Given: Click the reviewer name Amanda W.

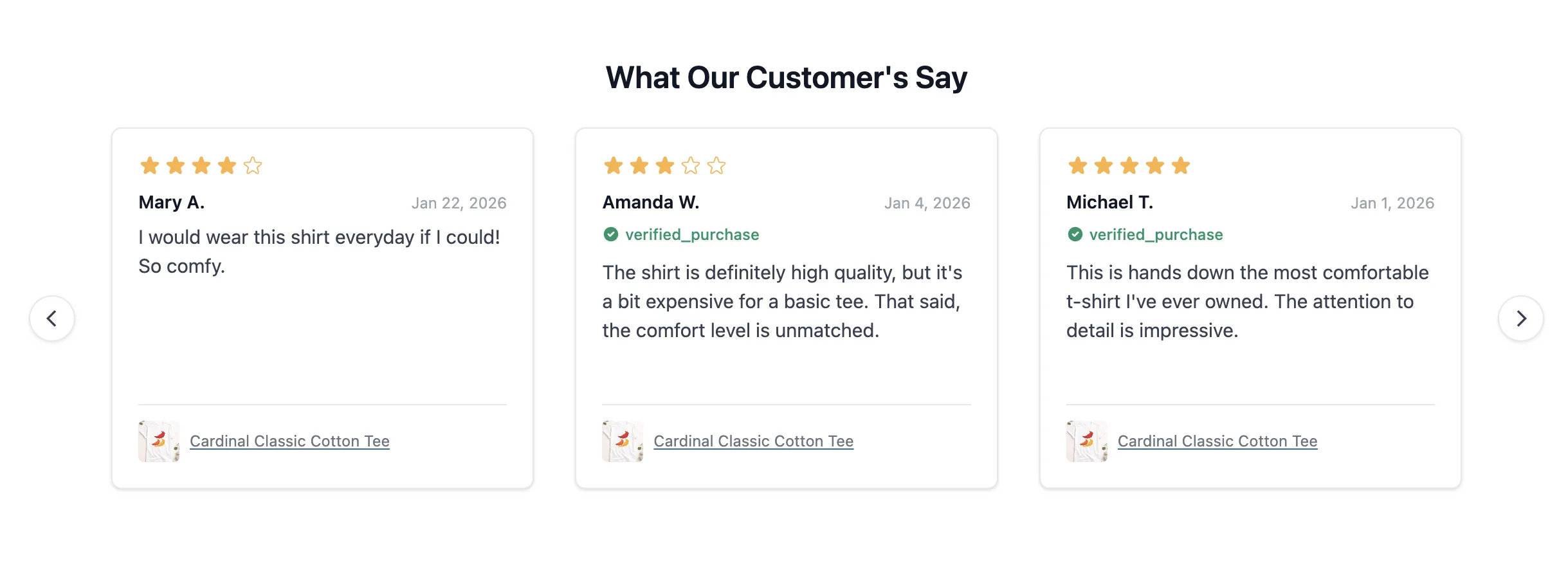Looking at the screenshot, I should tap(651, 203).
